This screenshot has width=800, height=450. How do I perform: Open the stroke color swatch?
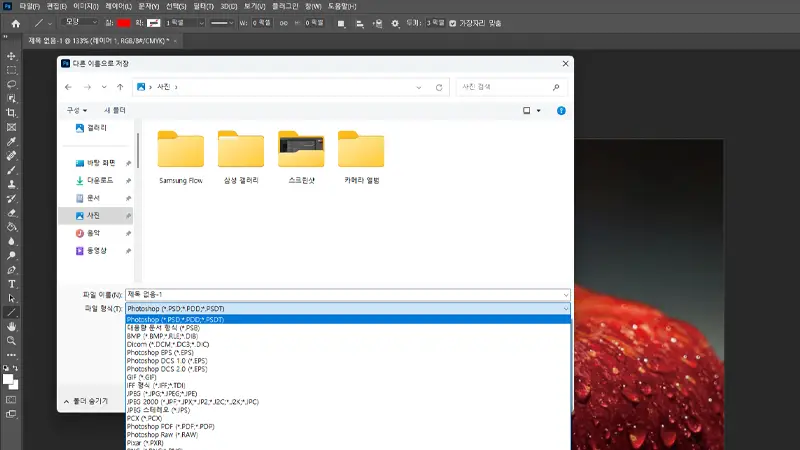point(154,23)
